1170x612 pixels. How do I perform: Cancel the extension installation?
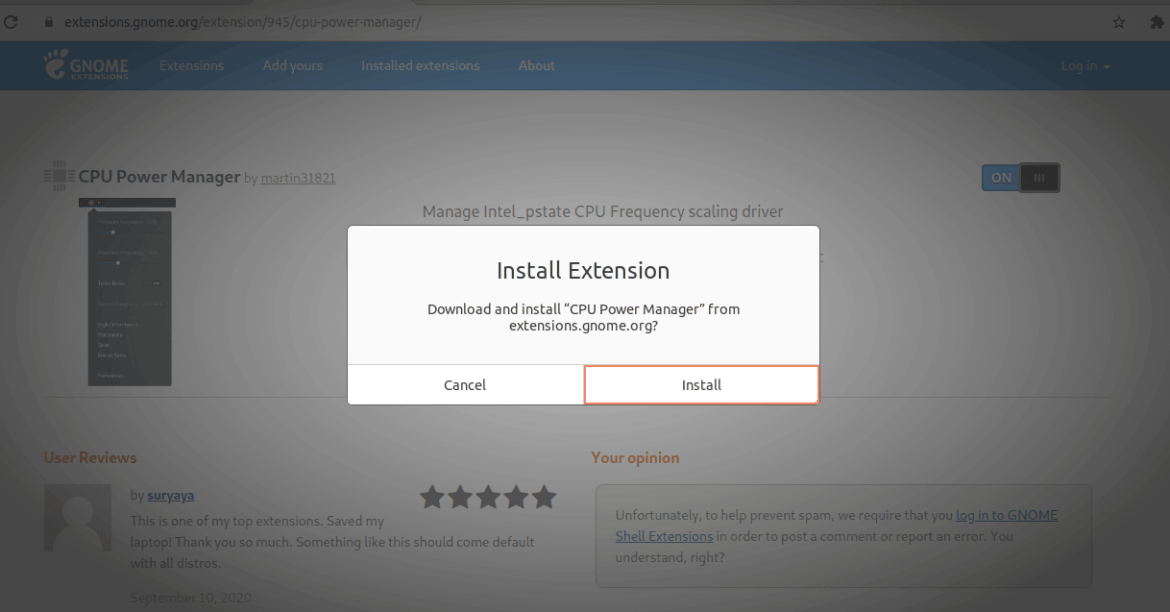point(464,385)
